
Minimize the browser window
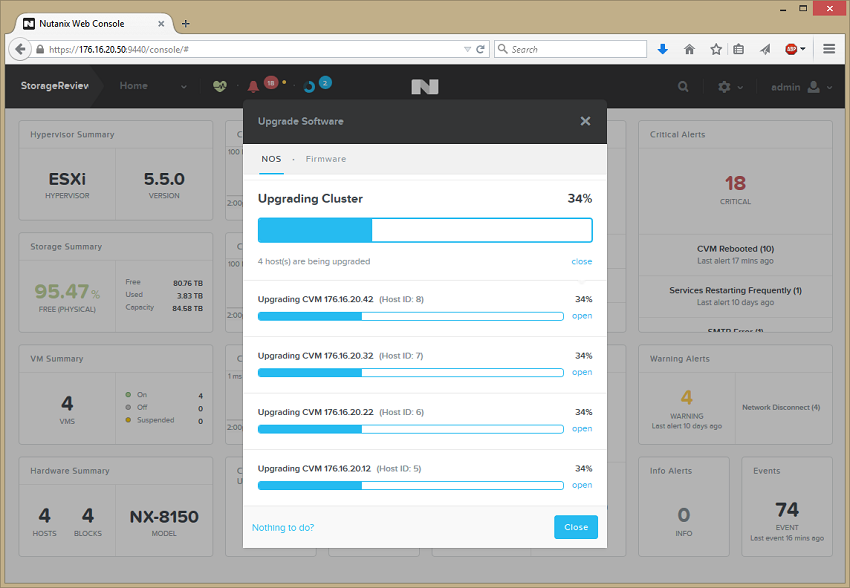783,9
